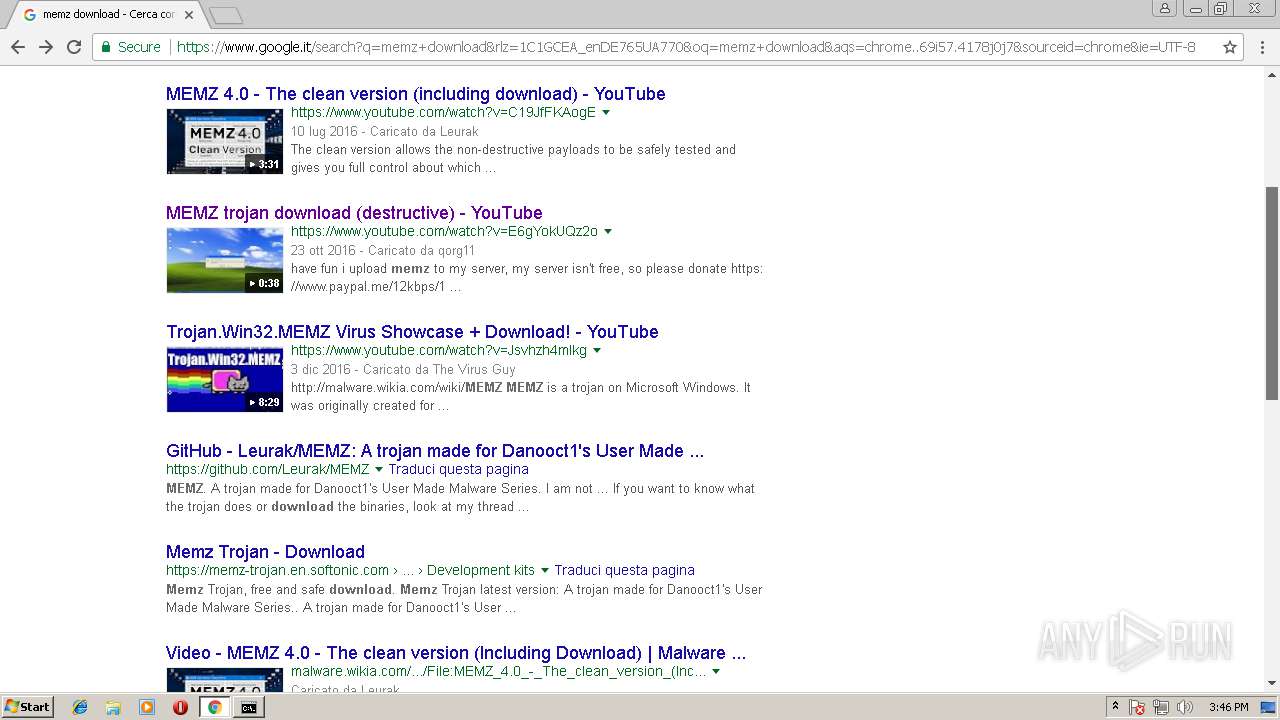Click the MEMZ 4.0 Clean Version thumbnail
The width and height of the screenshot is (1280, 720).
pos(225,141)
